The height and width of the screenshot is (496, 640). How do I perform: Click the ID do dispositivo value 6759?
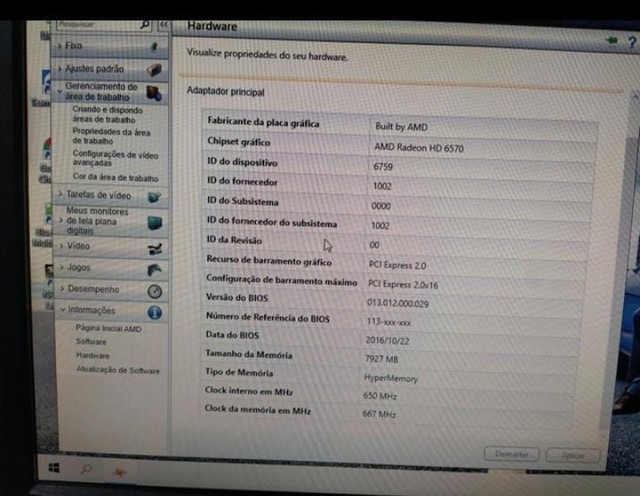tap(382, 167)
